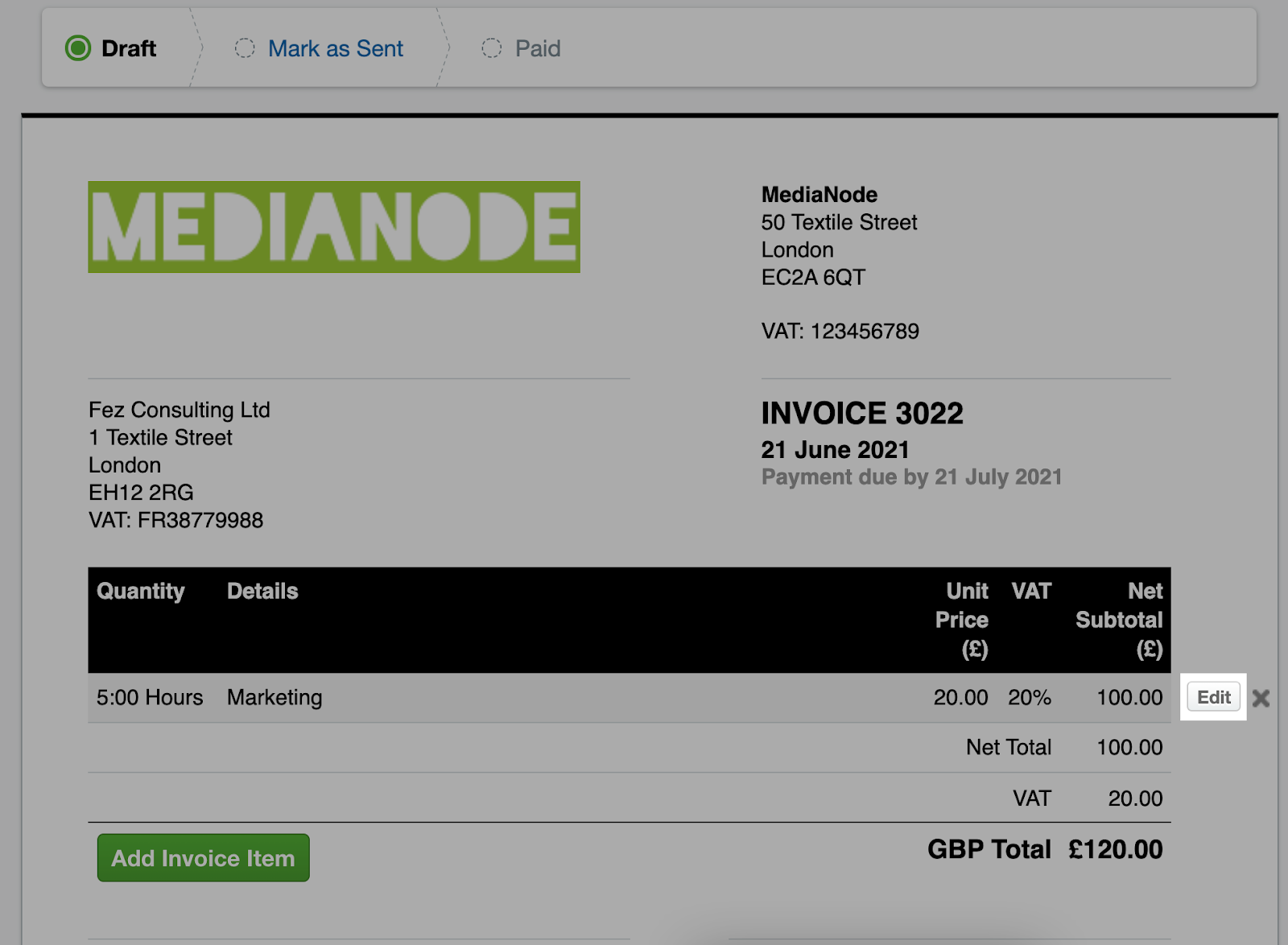Click the 21 June 2021 date
This screenshot has width=1288, height=945.
pyautogui.click(x=836, y=449)
